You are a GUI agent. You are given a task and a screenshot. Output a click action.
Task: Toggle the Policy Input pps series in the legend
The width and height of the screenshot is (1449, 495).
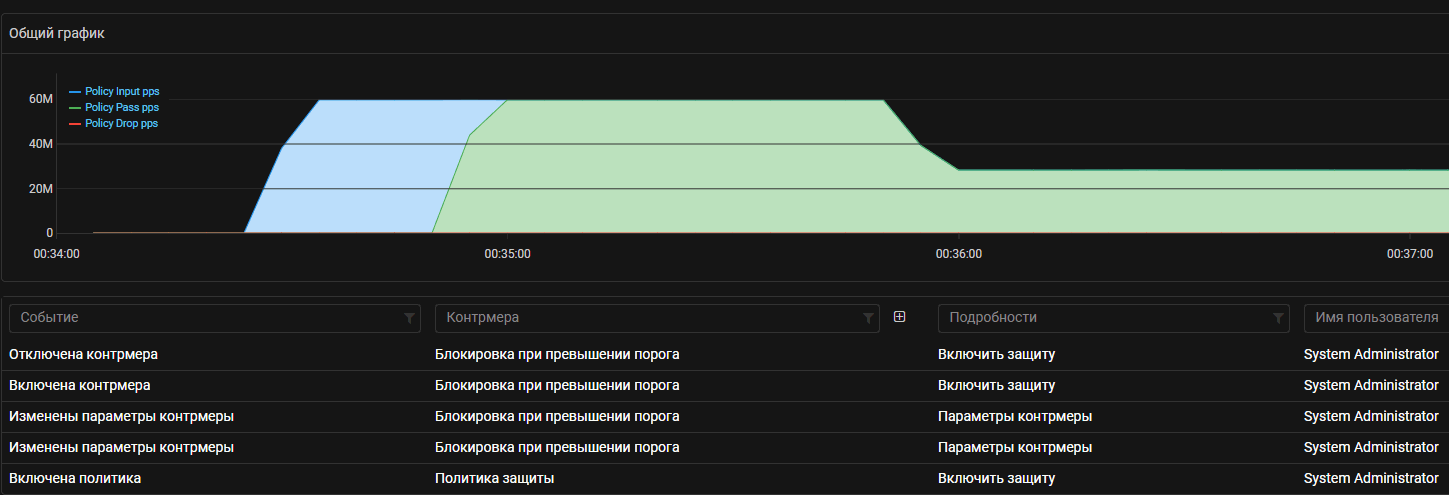(122, 92)
